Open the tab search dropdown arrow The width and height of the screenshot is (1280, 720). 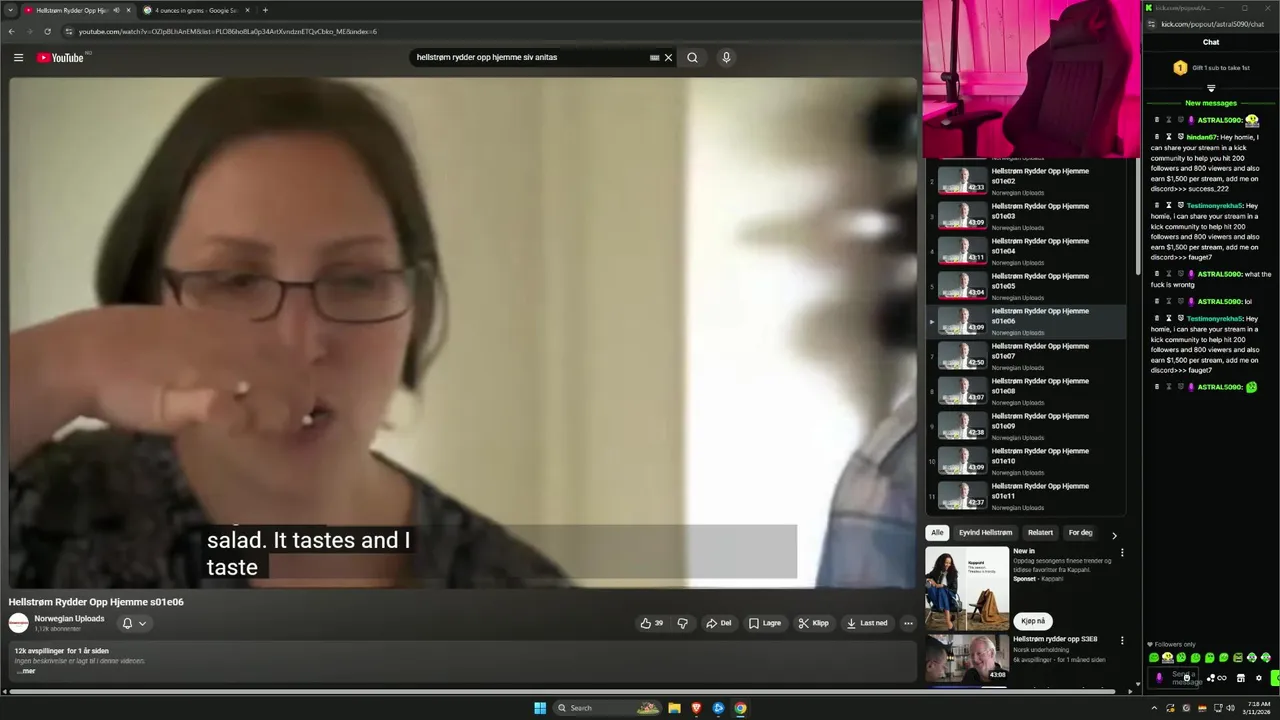tap(9, 10)
